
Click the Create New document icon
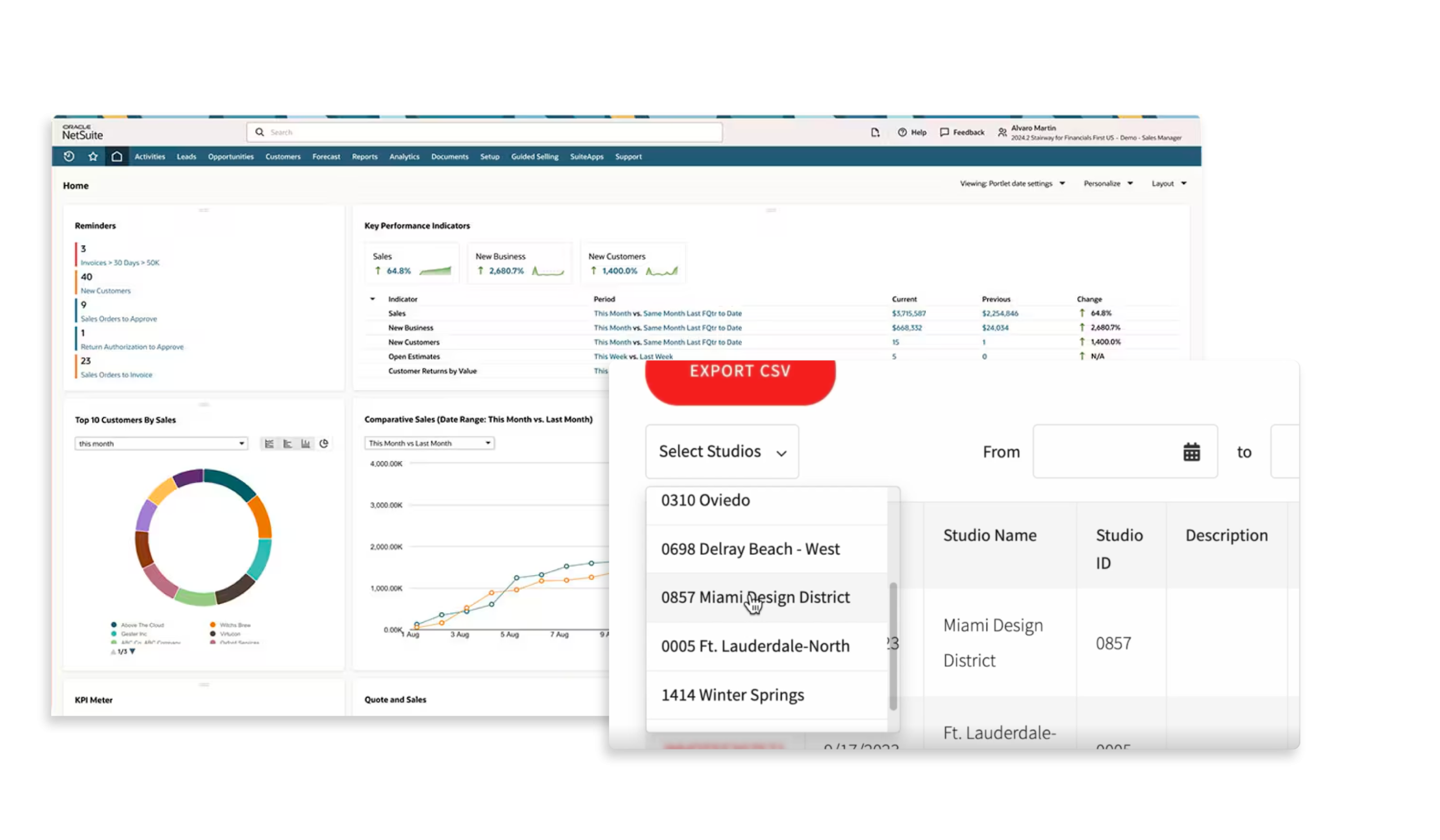[x=875, y=133]
